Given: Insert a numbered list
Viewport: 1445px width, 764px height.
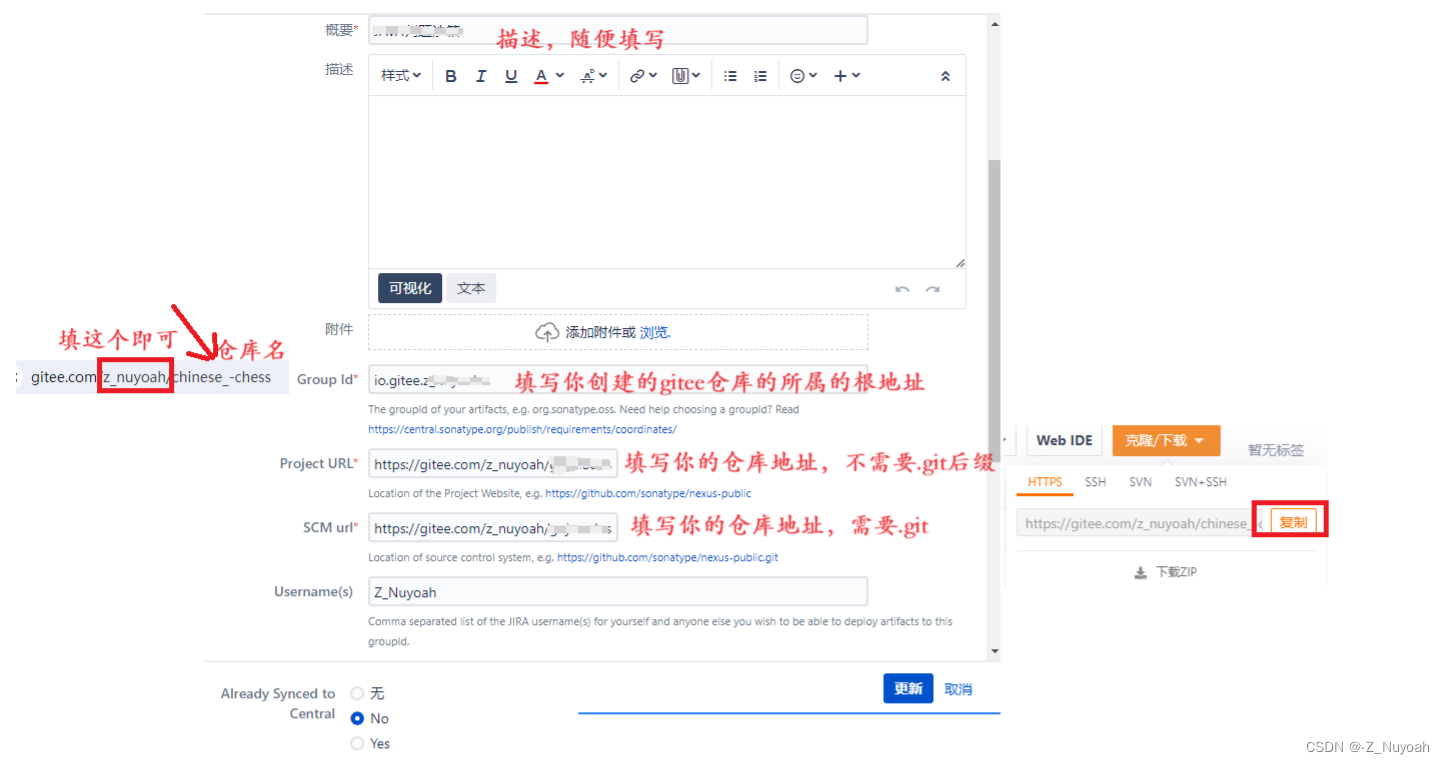Looking at the screenshot, I should (760, 76).
